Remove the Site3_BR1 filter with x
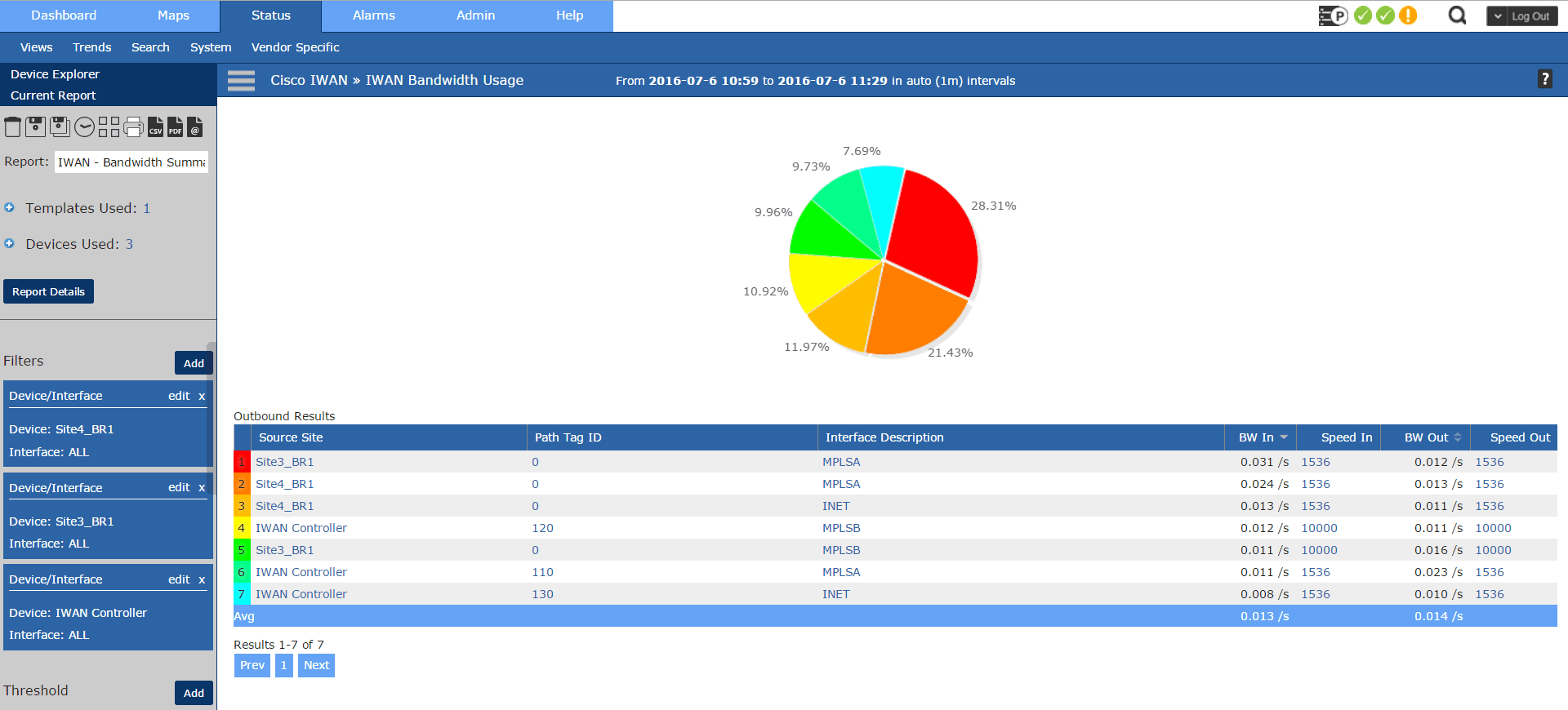The height and width of the screenshot is (710, 1568). tap(202, 487)
